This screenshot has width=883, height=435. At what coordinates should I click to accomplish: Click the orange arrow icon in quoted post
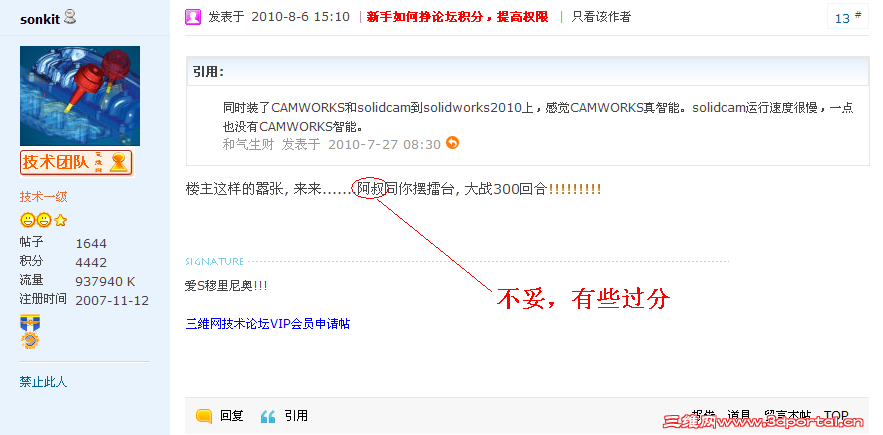coord(452,143)
